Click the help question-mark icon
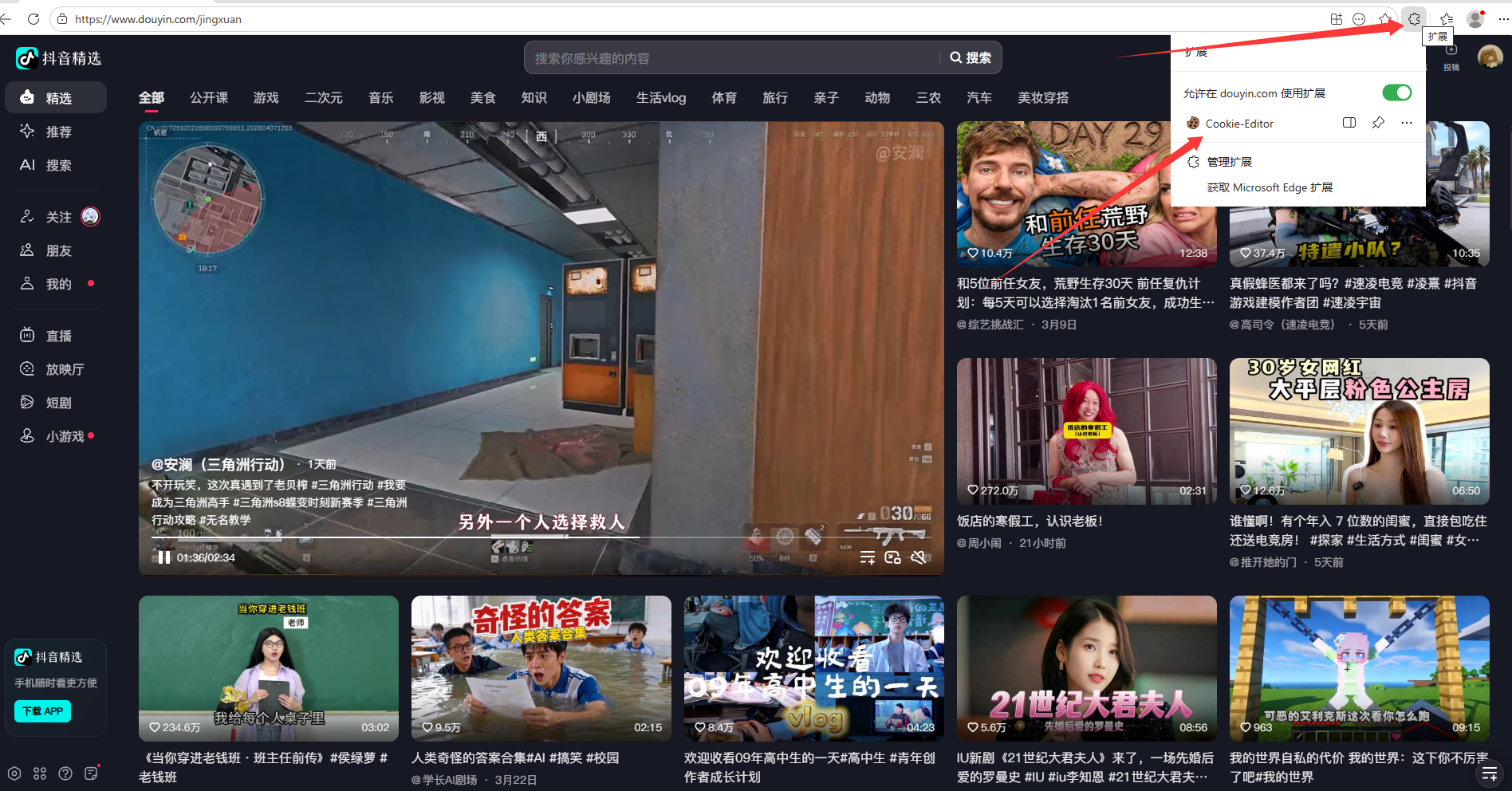The height and width of the screenshot is (791, 1512). pyautogui.click(x=65, y=773)
